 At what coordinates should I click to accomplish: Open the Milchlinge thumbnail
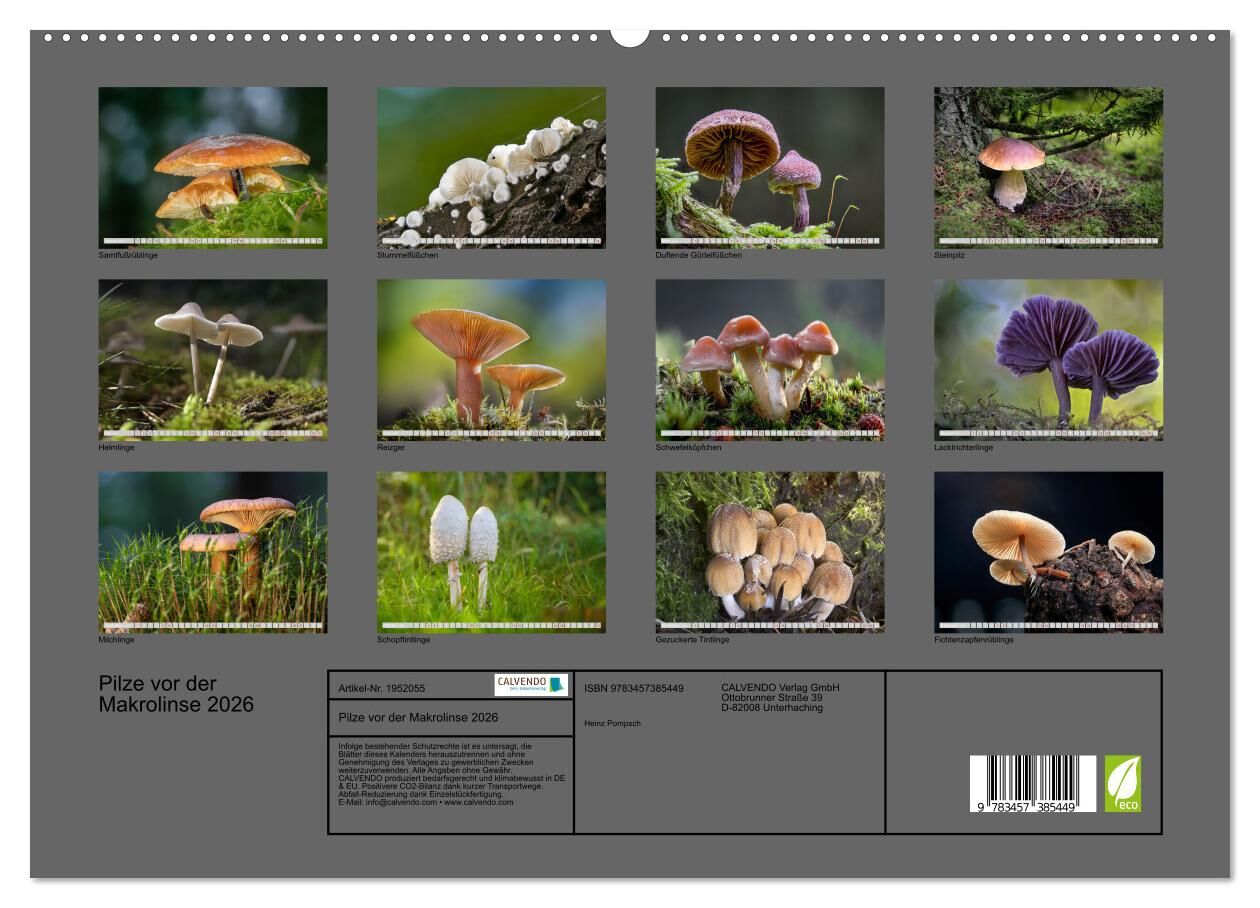point(213,552)
